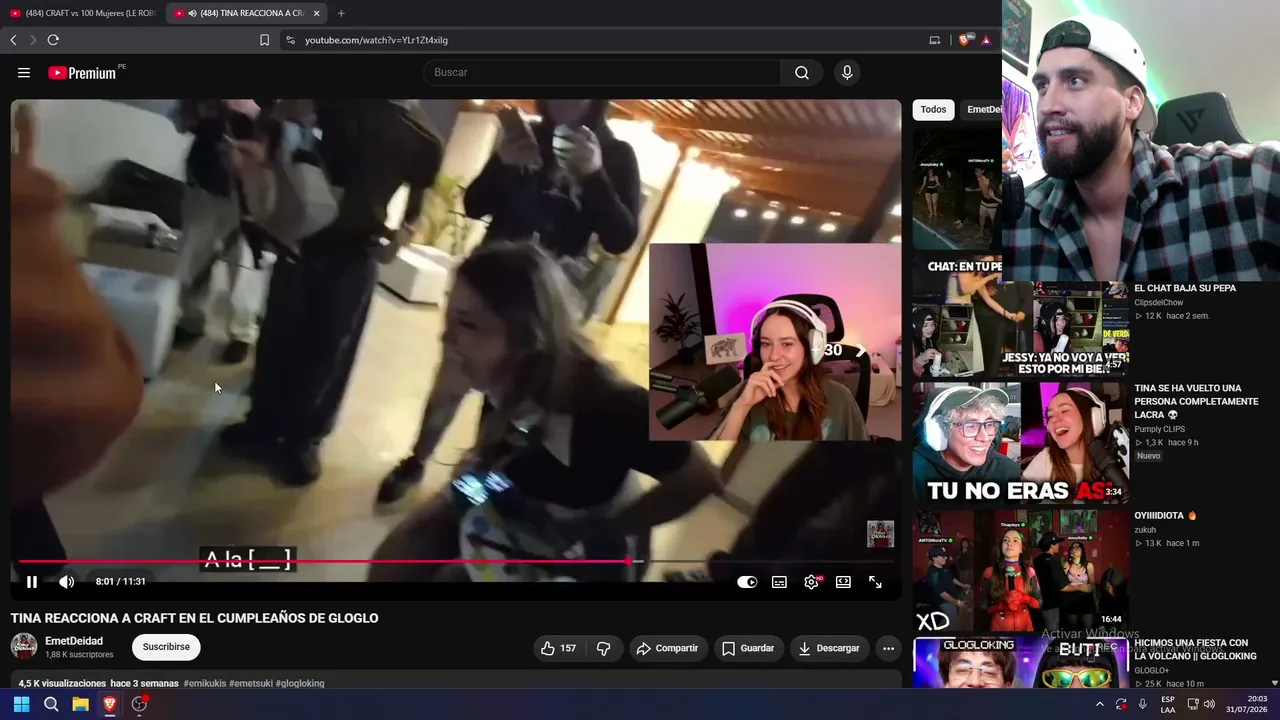The image size is (1280, 720).
Task: Seek using the video progress bar
Action: click(455, 562)
